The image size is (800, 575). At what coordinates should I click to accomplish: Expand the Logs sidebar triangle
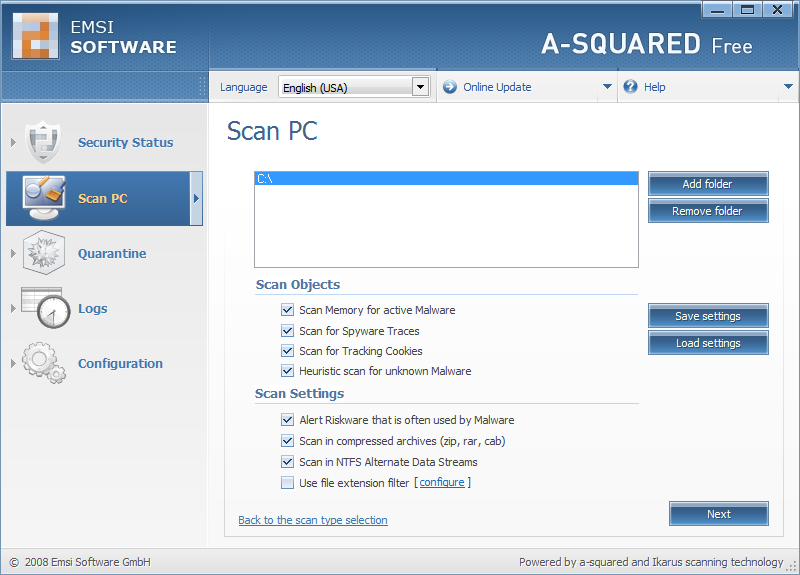pyautogui.click(x=13, y=308)
